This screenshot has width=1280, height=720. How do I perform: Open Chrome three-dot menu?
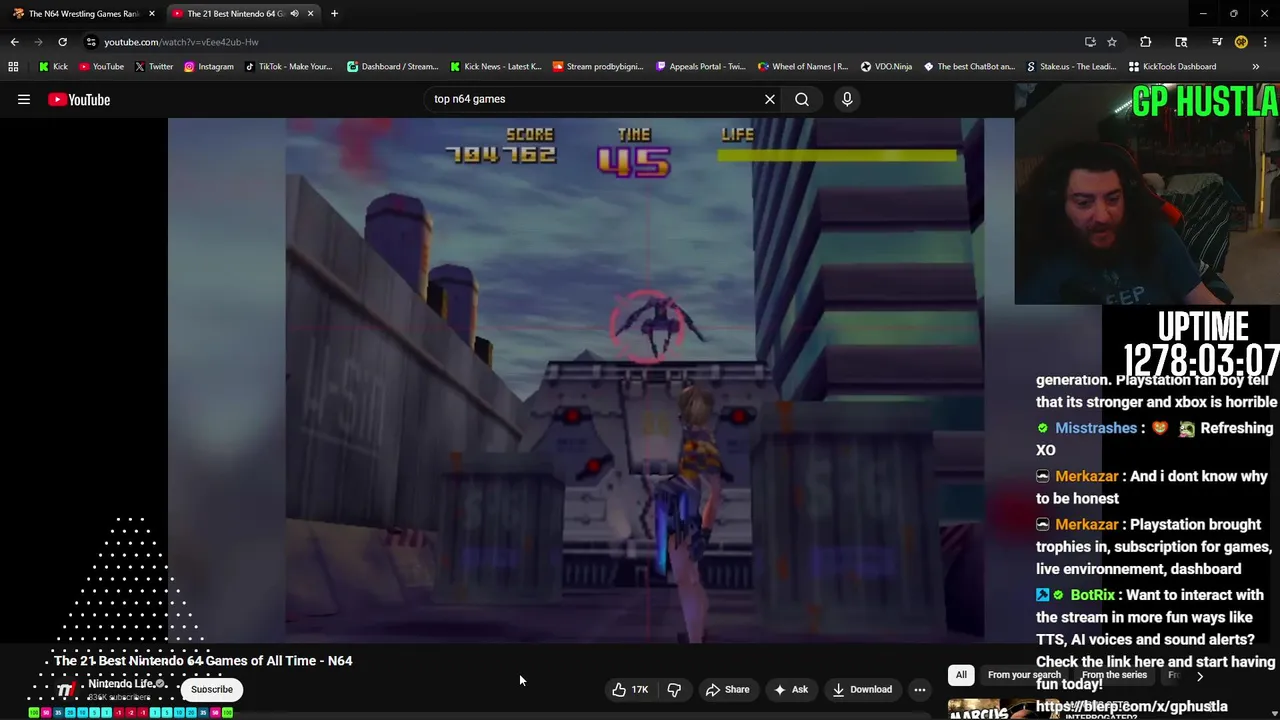(x=1265, y=42)
